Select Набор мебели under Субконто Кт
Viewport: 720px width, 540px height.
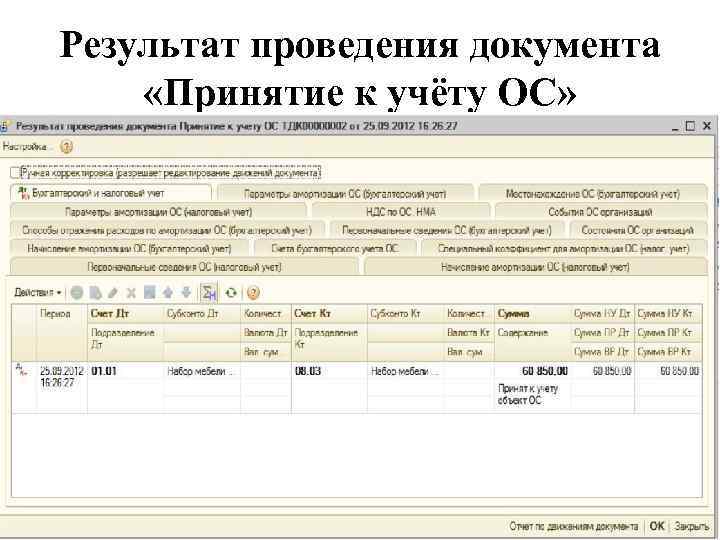405,371
